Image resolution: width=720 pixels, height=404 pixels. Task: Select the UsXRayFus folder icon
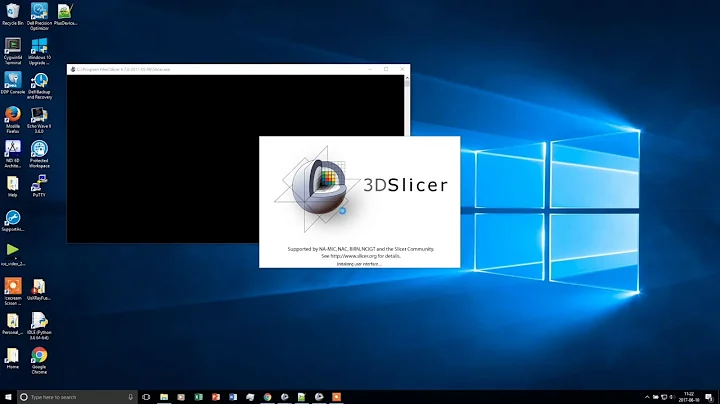39,289
